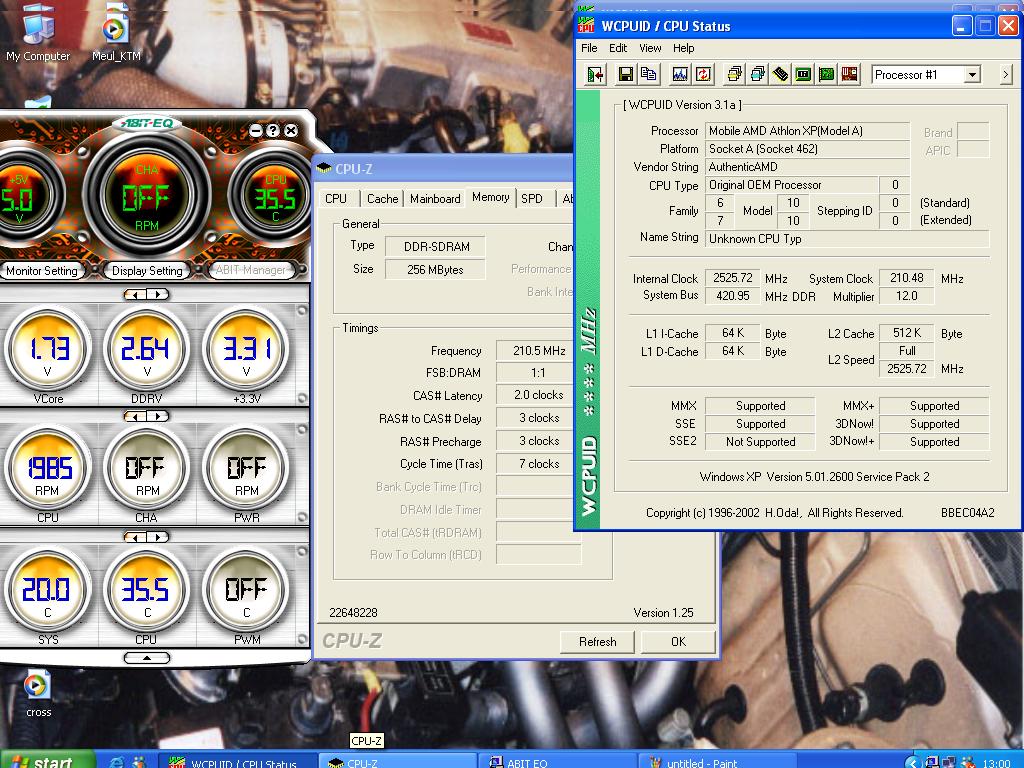Click the DDRV 2.64 V gauge

tap(146, 349)
